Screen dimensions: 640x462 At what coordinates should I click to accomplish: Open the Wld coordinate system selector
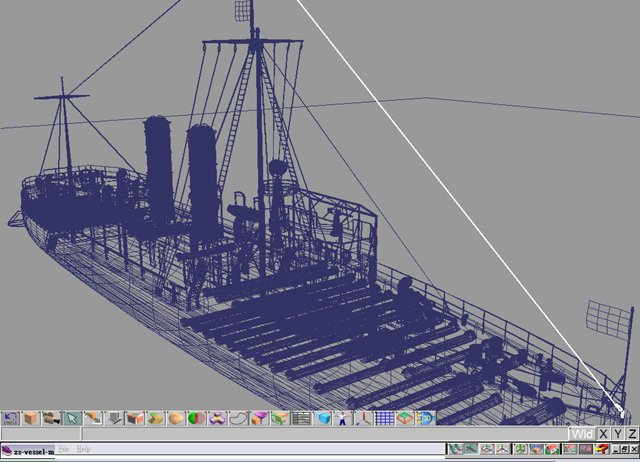[x=582, y=434]
